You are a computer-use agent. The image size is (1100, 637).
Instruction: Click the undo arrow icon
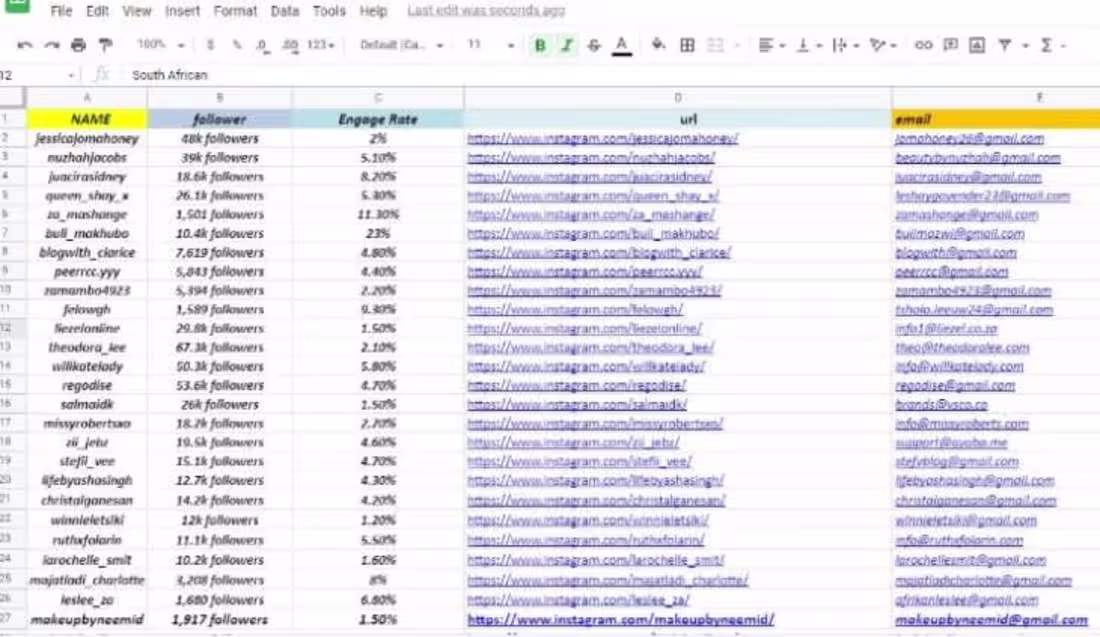pos(25,46)
